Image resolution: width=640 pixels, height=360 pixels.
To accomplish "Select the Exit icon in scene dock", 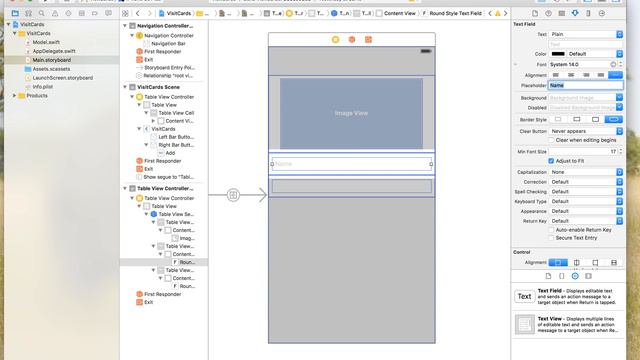I will [368, 40].
